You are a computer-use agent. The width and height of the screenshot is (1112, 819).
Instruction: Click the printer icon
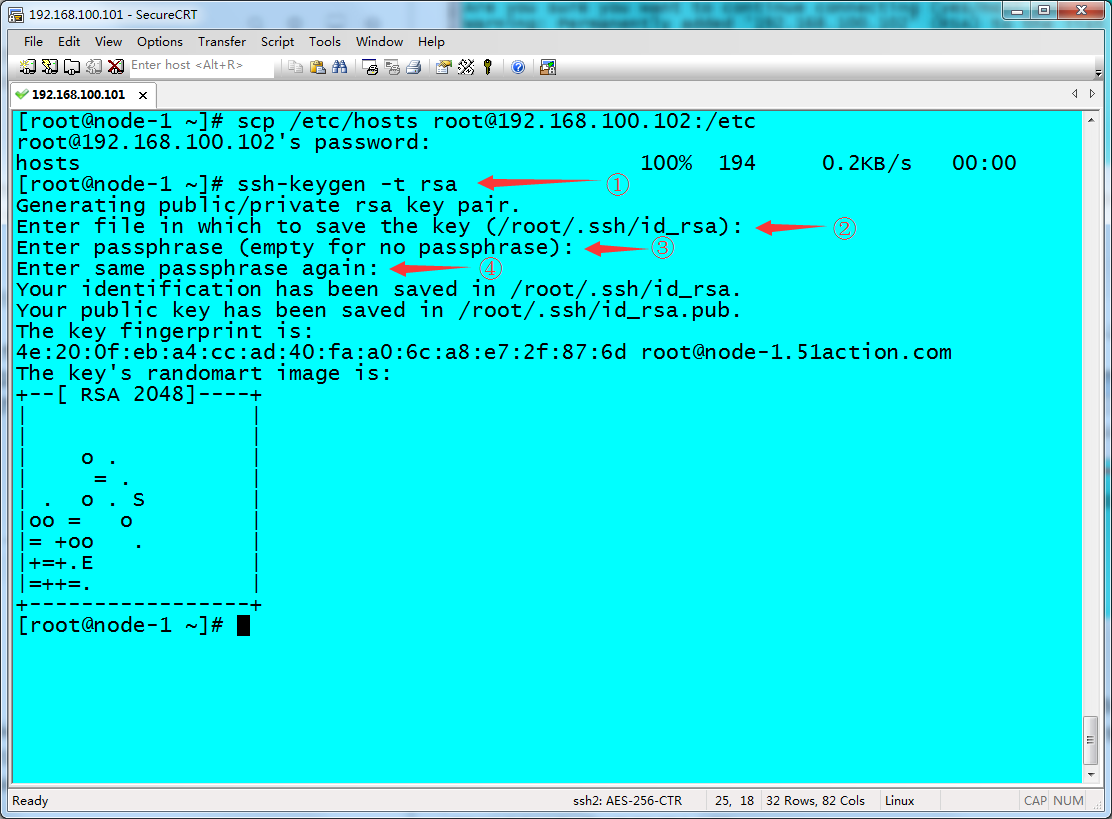414,67
